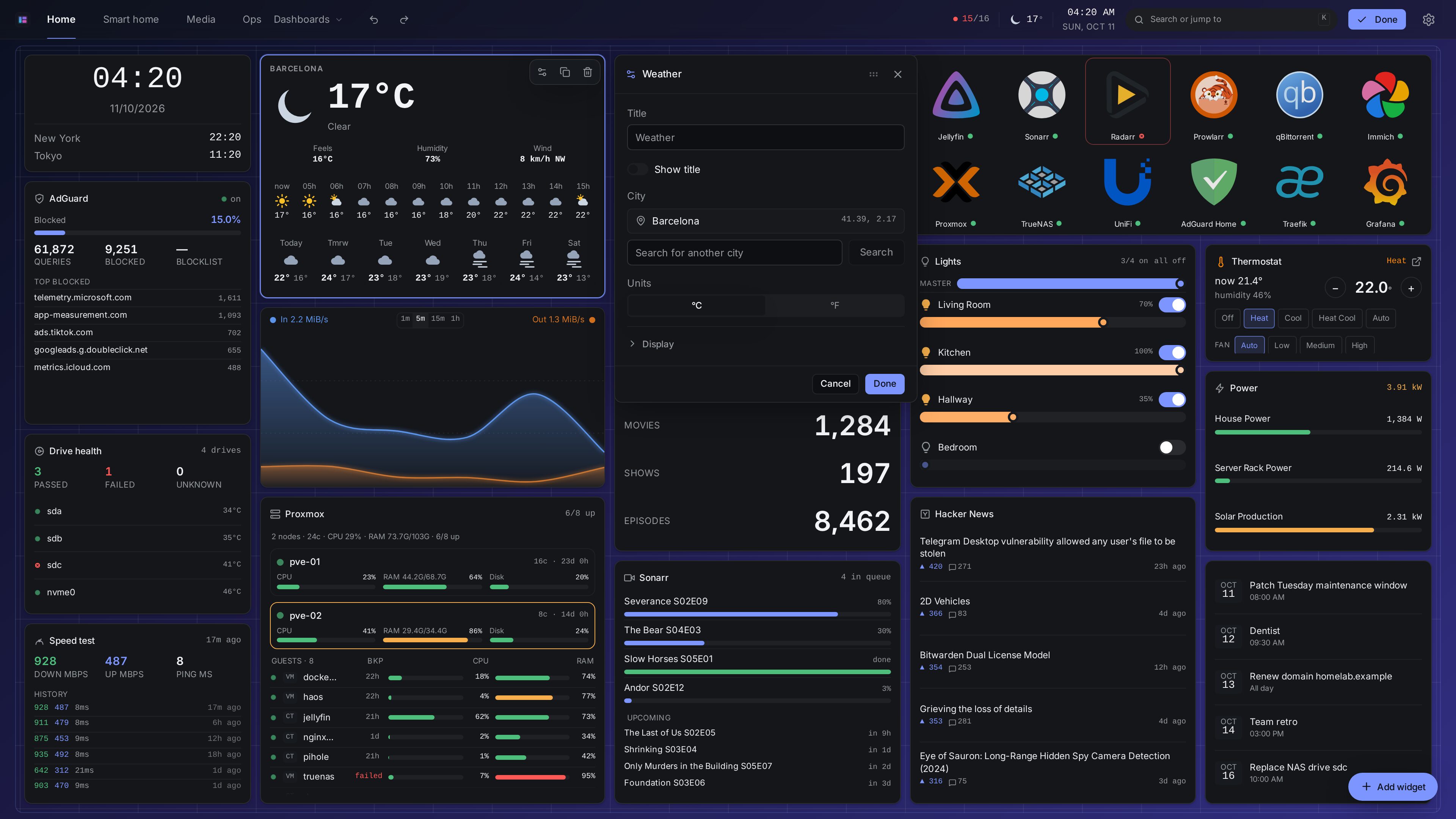Turn off the Kitchen light switch

point(1172,353)
